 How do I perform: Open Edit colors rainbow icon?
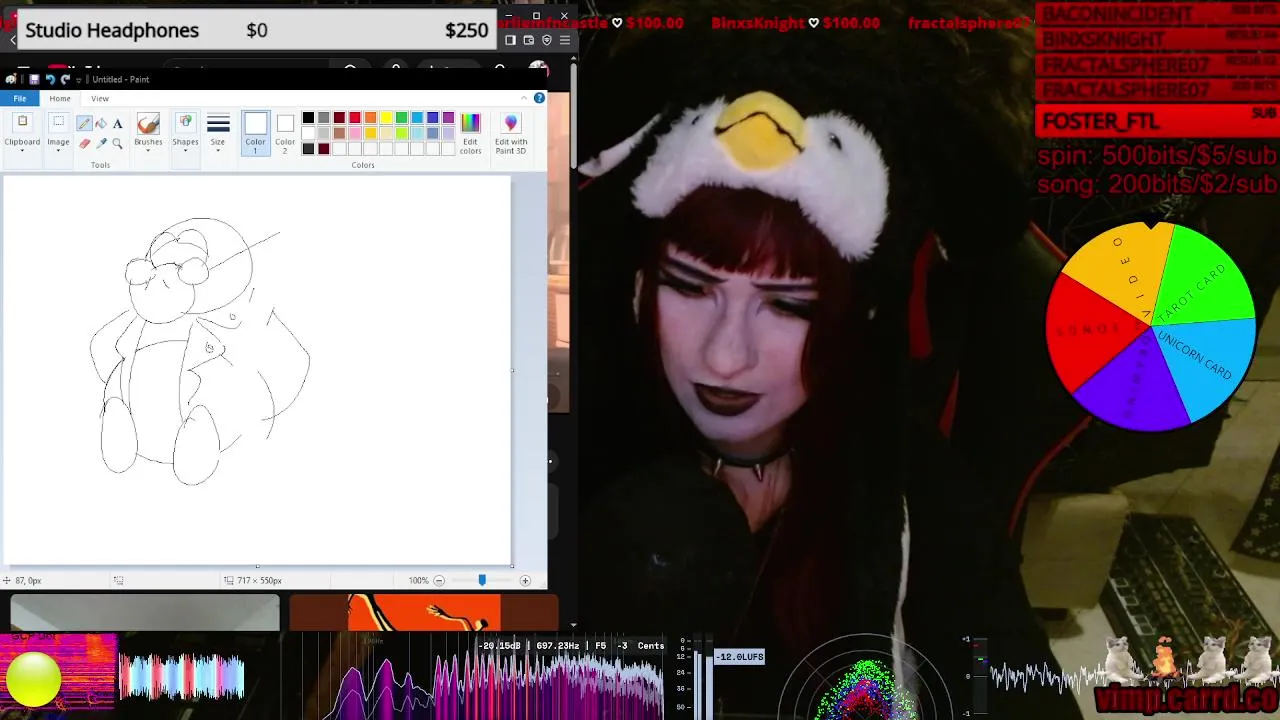pos(470,122)
